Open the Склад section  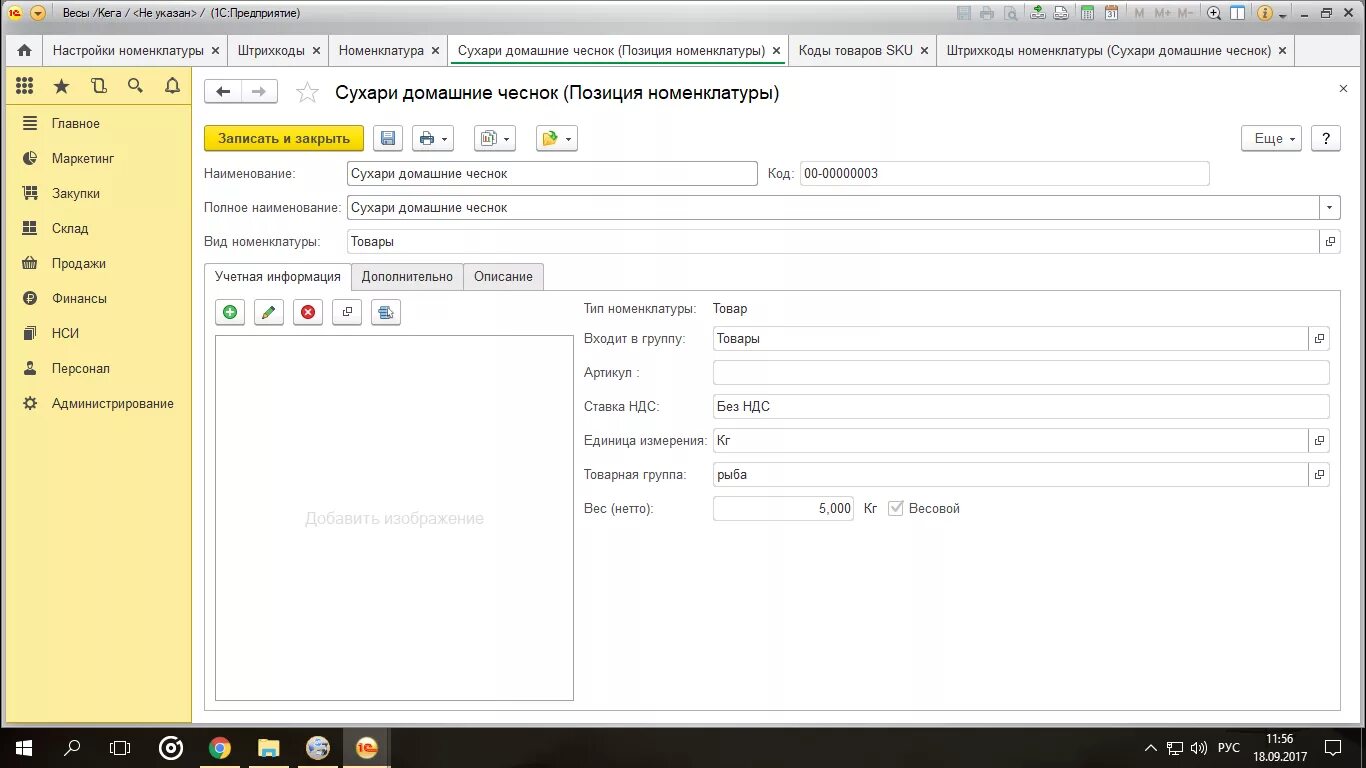click(x=70, y=228)
